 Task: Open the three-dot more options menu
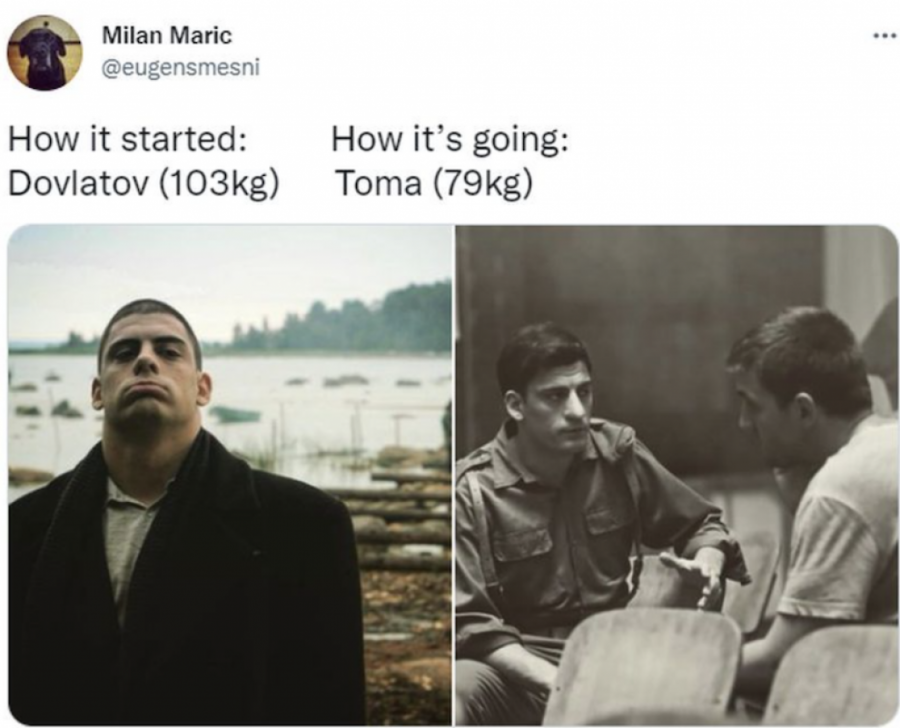[x=885, y=37]
